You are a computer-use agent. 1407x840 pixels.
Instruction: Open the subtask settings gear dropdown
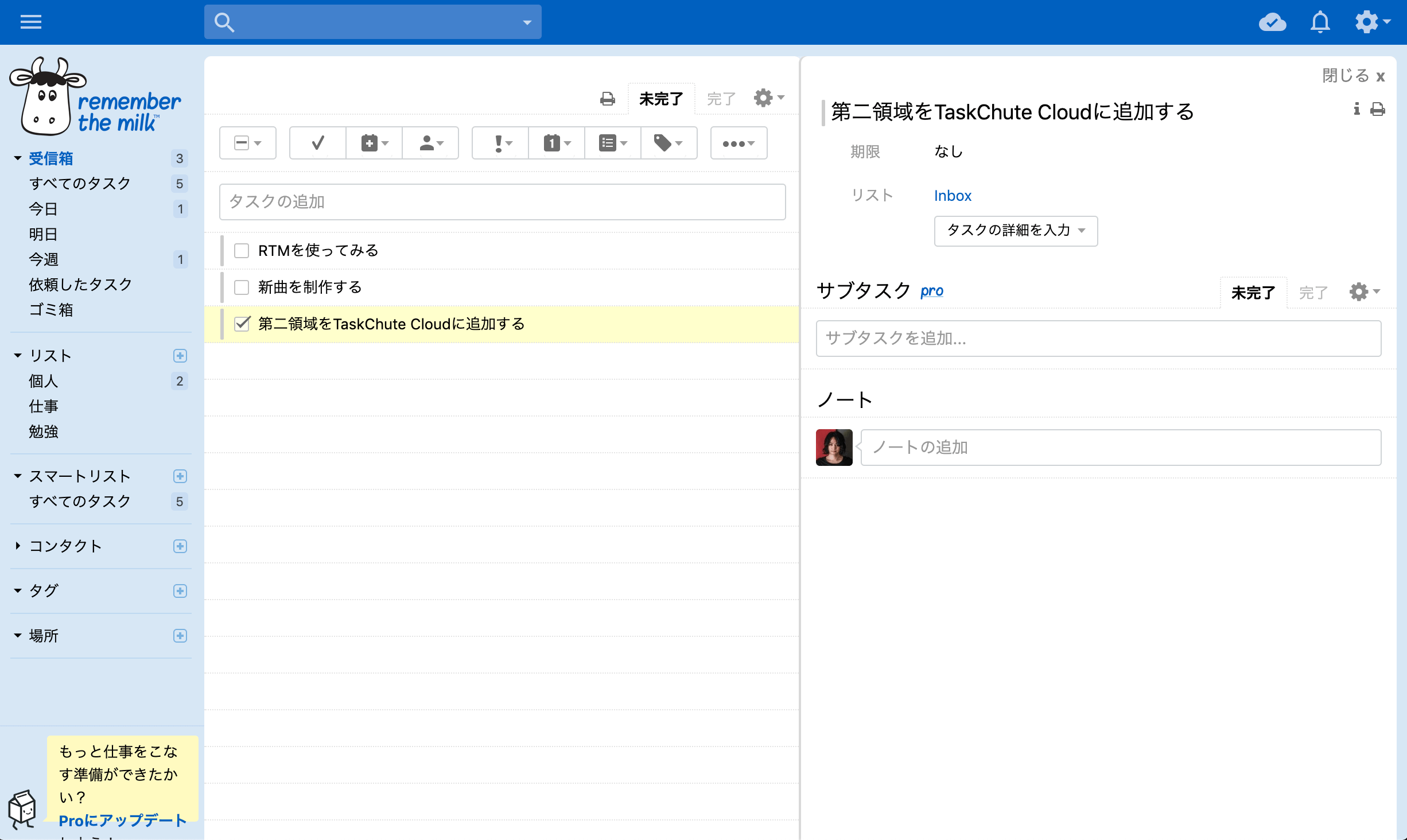(x=1365, y=292)
